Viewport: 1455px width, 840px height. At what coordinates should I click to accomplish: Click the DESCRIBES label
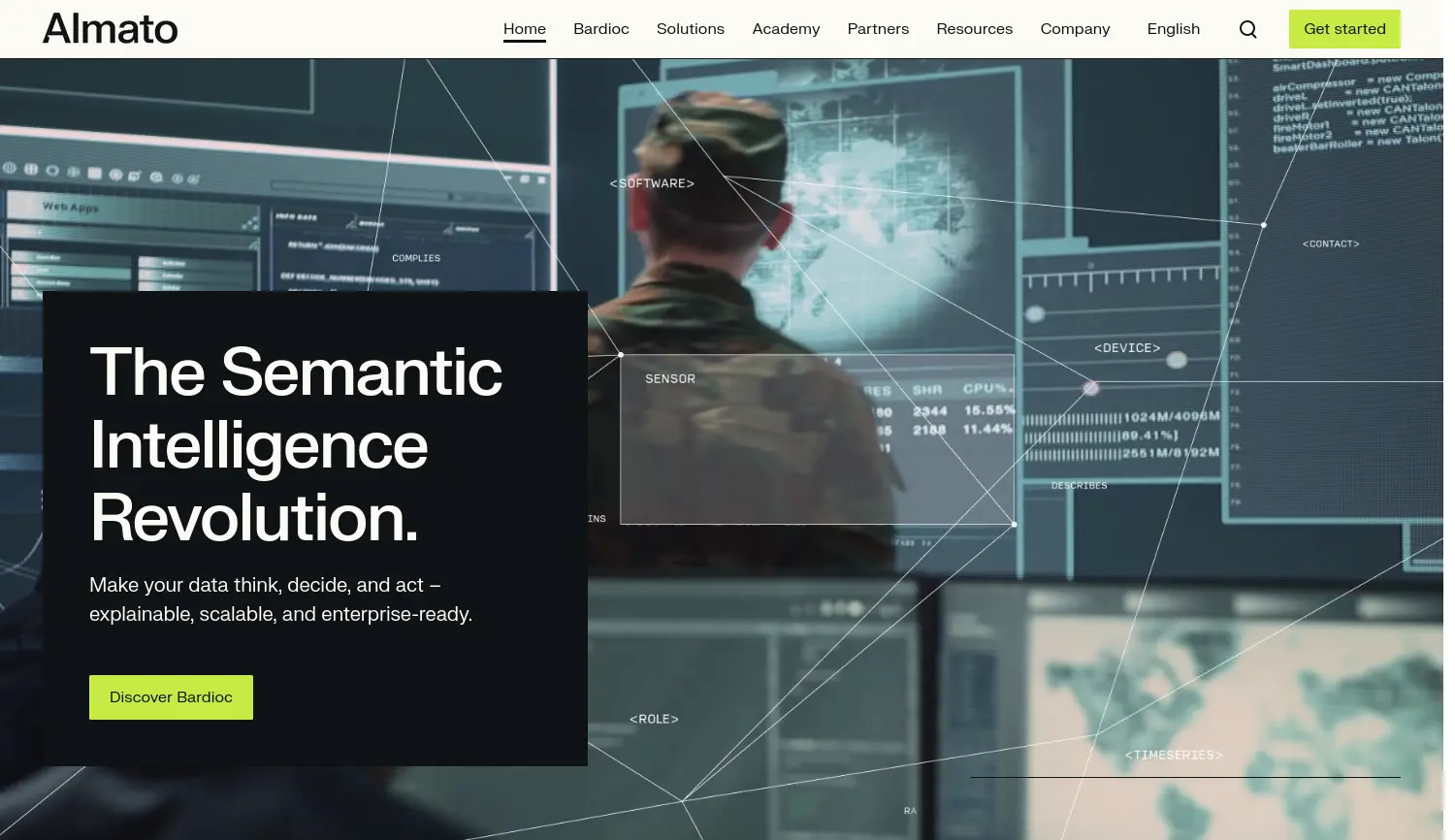click(x=1080, y=485)
